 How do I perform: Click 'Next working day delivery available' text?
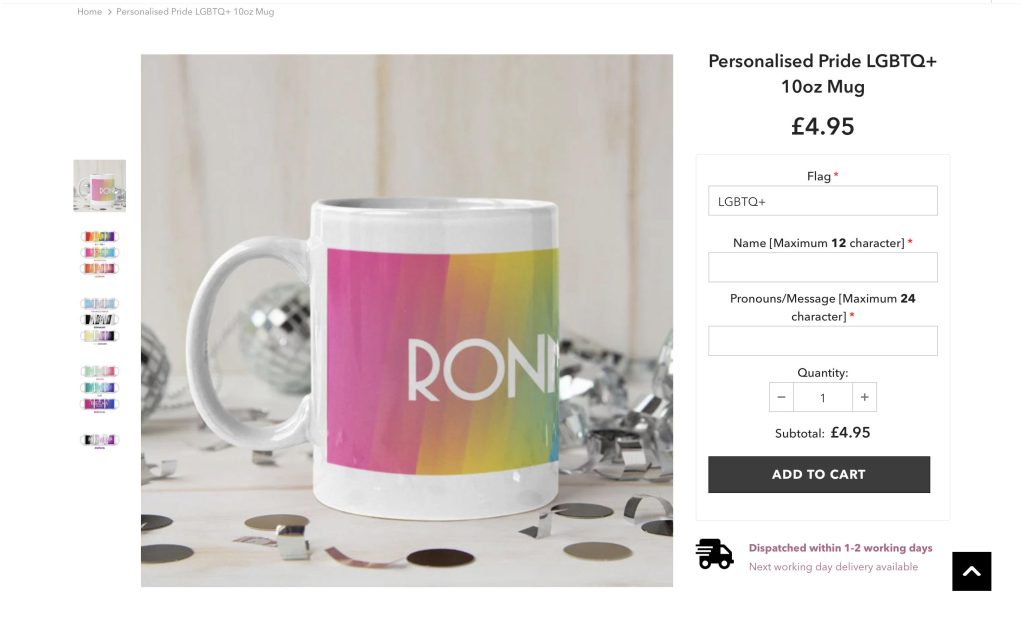point(833,567)
